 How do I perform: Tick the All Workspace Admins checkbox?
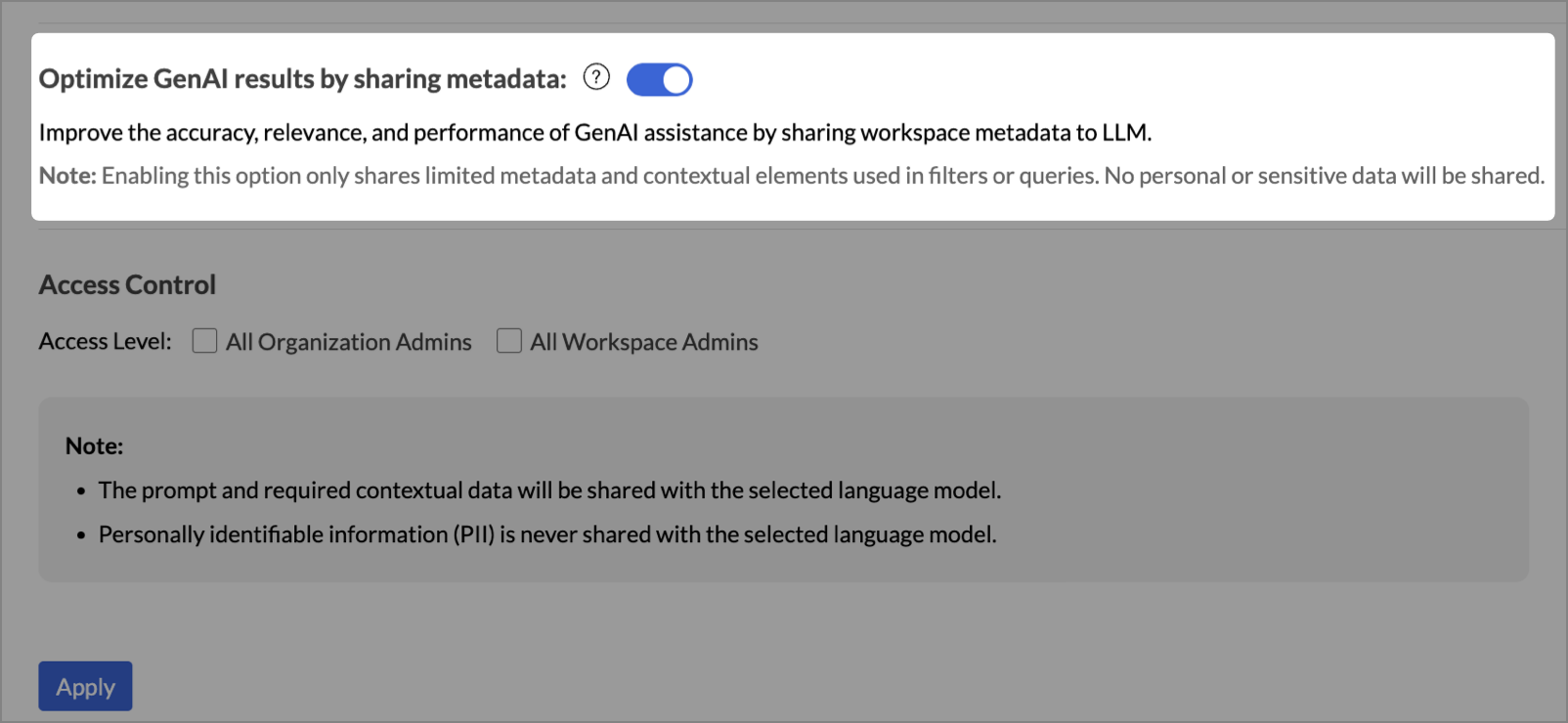(508, 341)
